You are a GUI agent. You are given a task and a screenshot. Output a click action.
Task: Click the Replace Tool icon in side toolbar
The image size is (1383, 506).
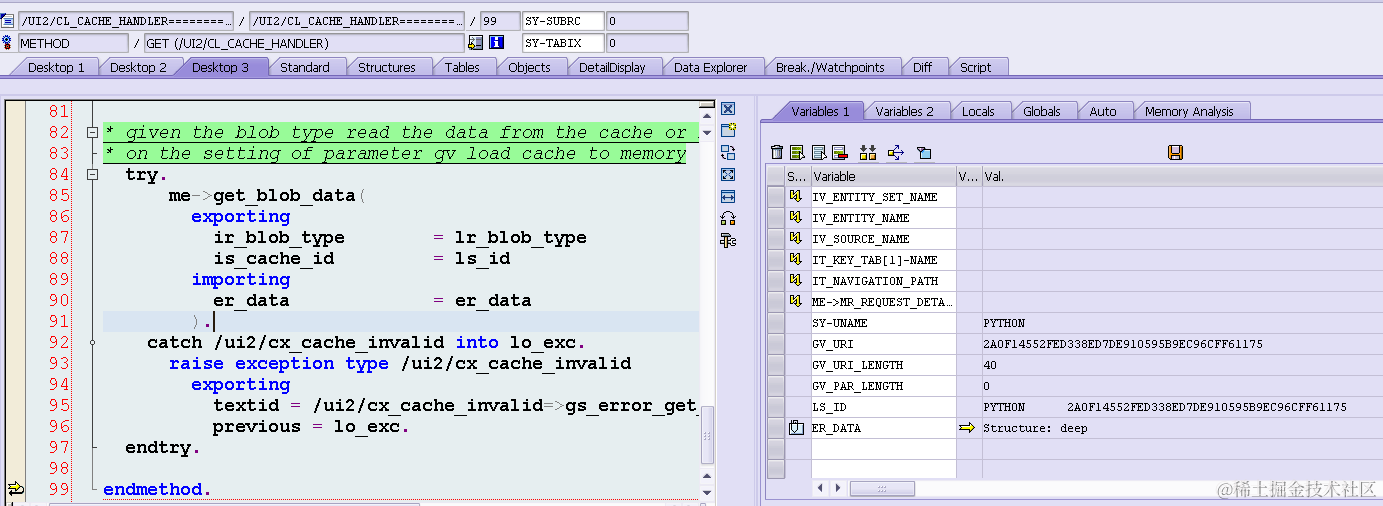(728, 152)
